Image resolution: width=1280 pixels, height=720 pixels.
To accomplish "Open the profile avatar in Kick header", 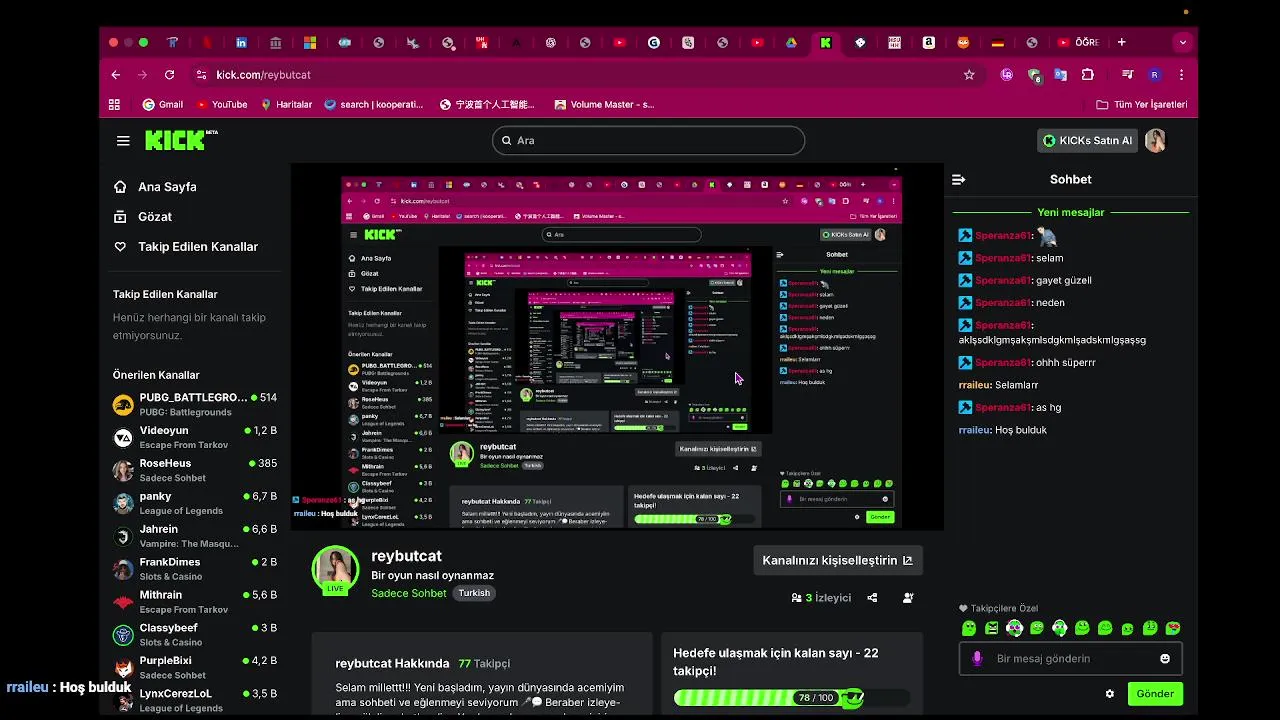I will coord(1155,141).
